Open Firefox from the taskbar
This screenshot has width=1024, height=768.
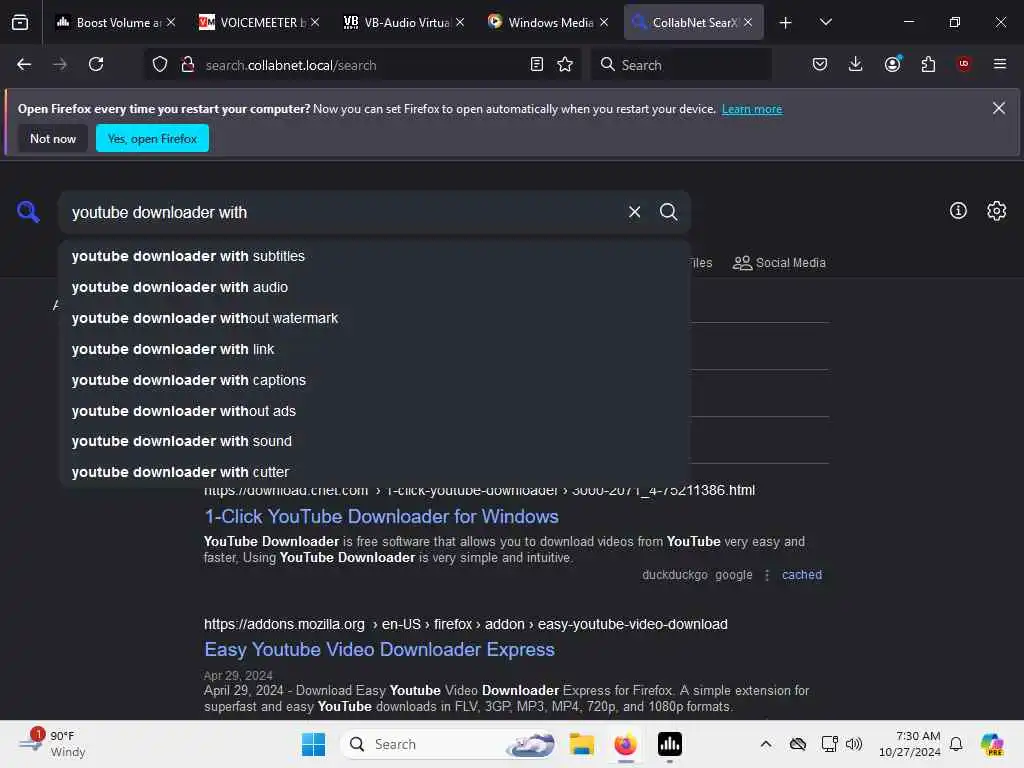click(x=626, y=744)
